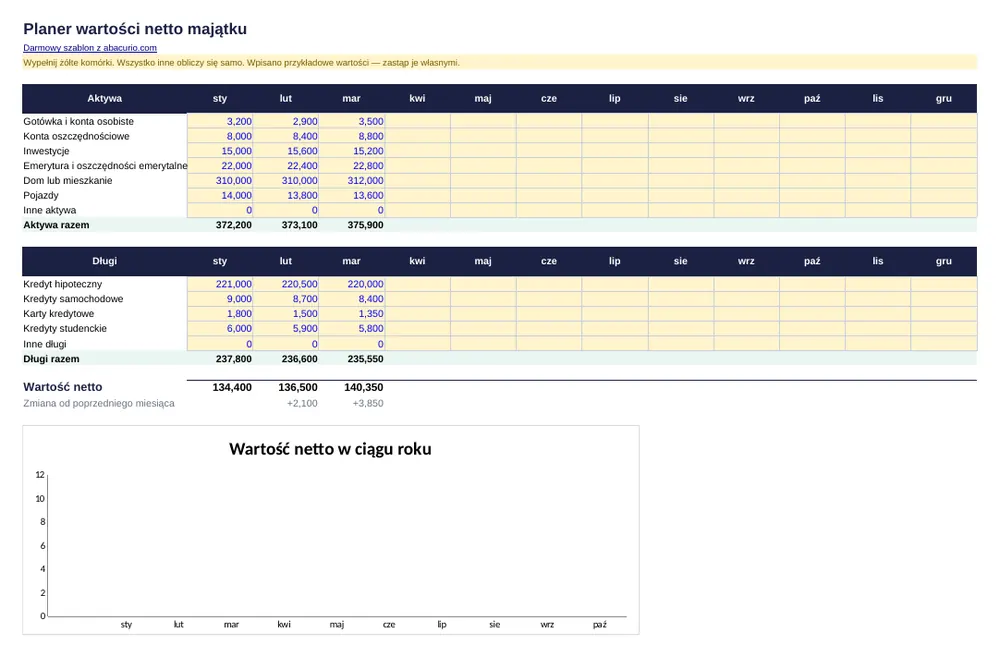Select the Konta oszczędnościowe value for lut
Image resolution: width=1000 pixels, height=657 pixels.
pos(286,136)
